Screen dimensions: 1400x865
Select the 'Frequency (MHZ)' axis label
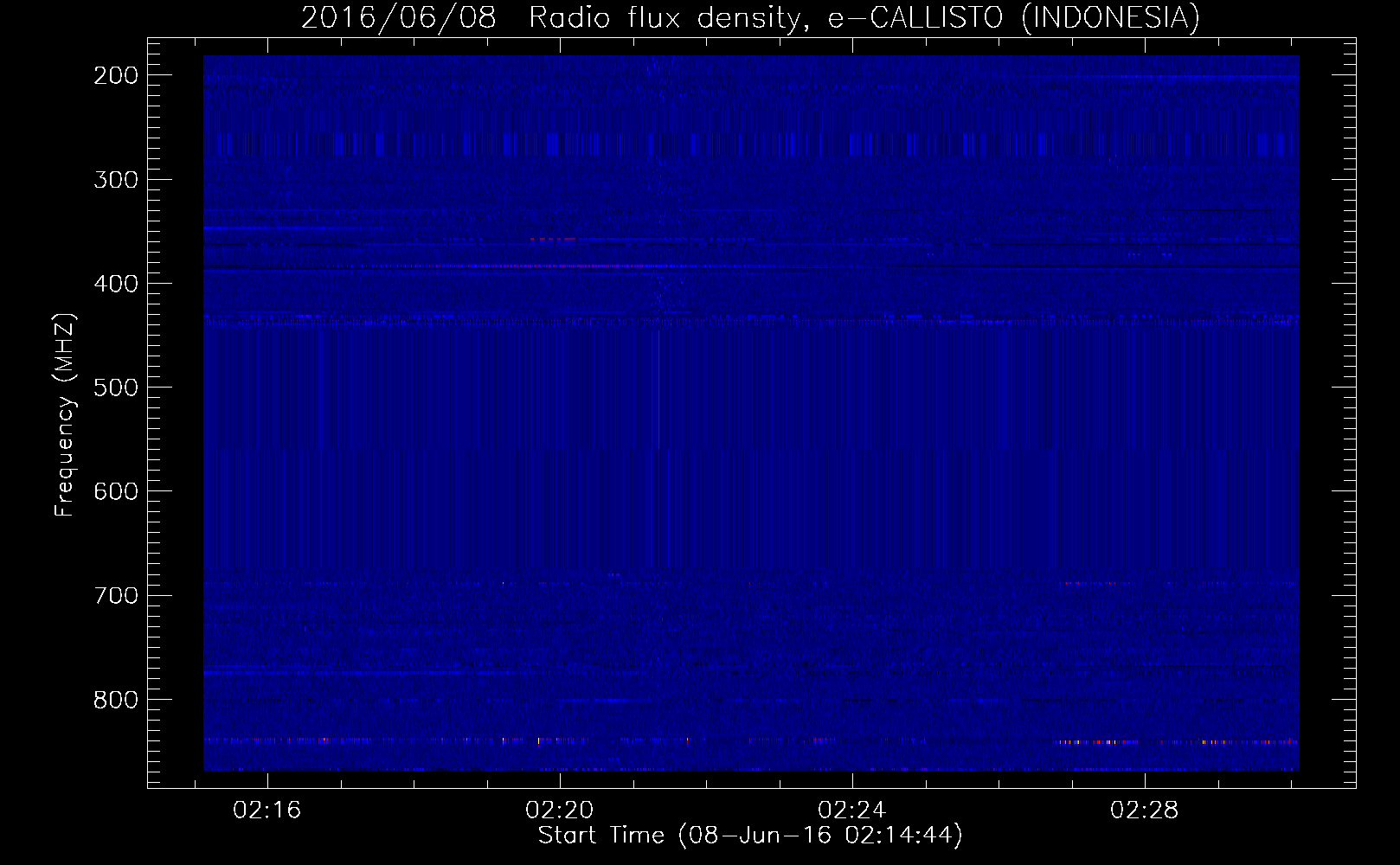(x=66, y=415)
